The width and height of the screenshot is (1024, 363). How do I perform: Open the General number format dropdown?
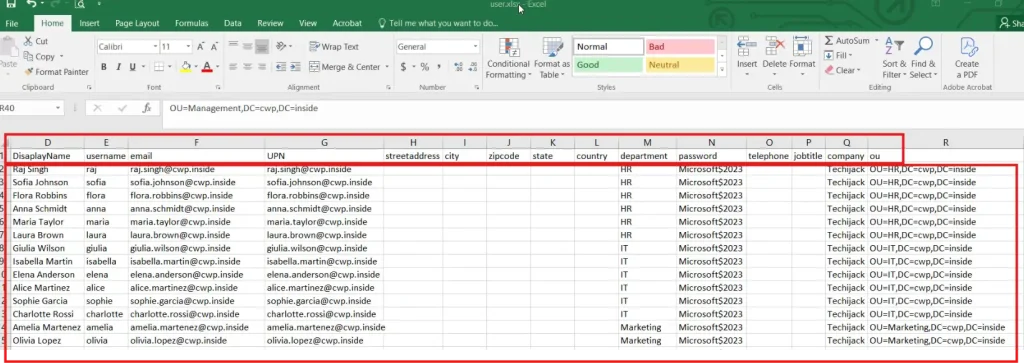tap(475, 47)
